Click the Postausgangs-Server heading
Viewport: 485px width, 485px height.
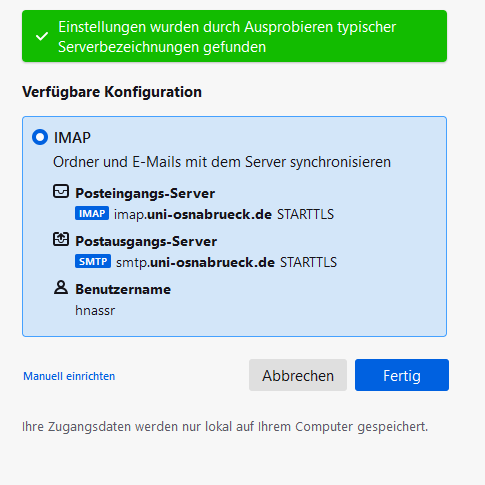(x=146, y=241)
